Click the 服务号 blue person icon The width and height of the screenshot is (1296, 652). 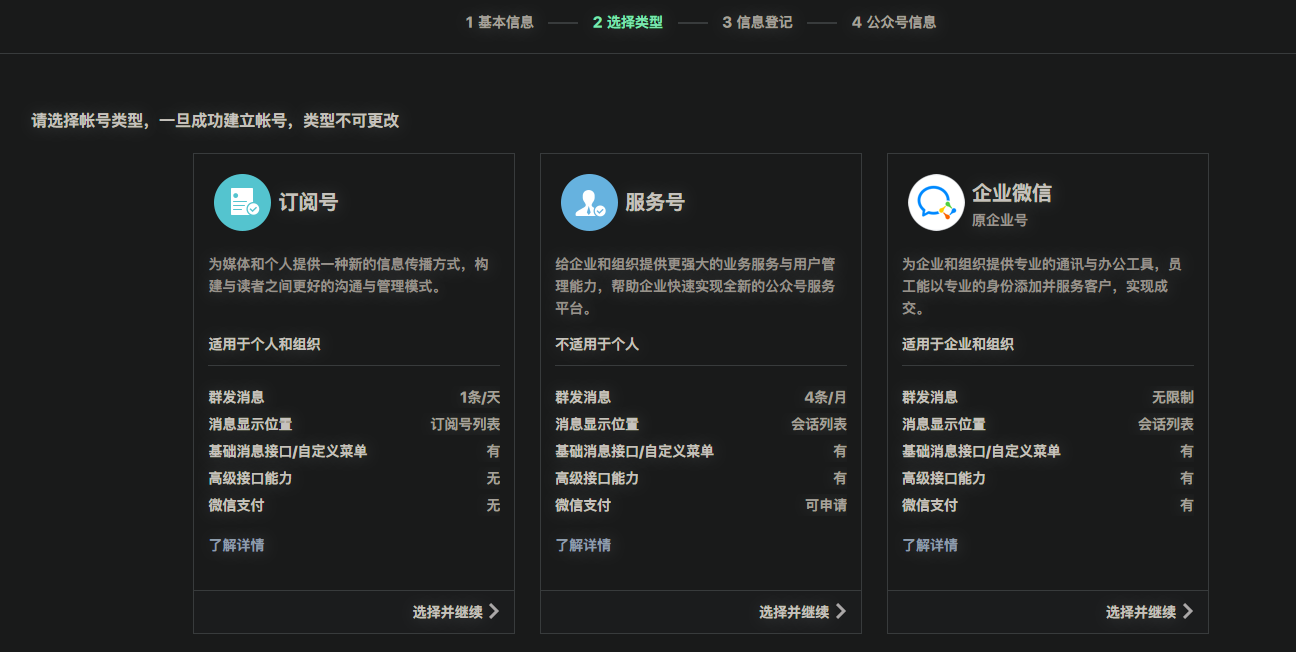click(589, 202)
